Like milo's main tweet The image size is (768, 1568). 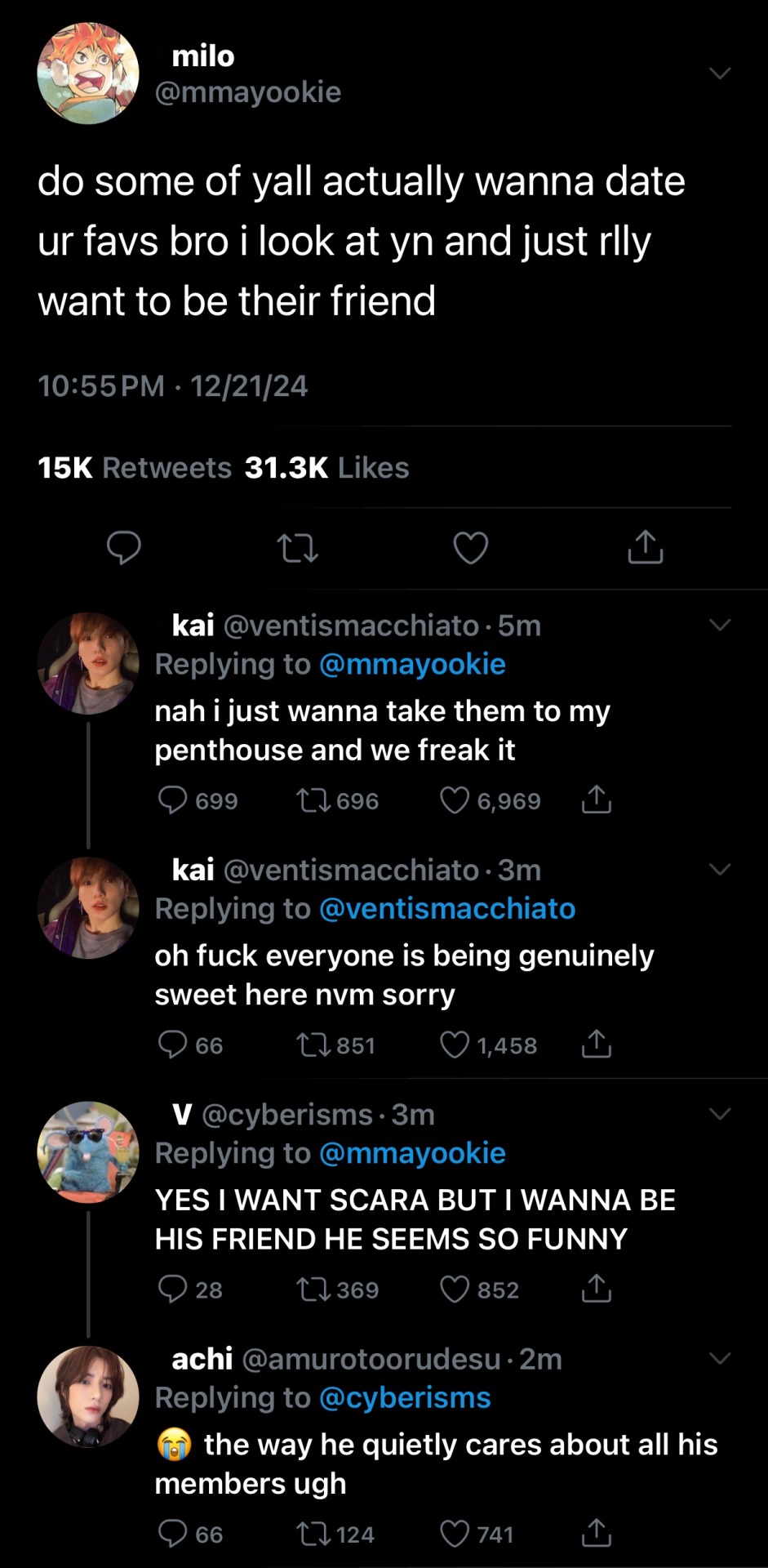[470, 548]
